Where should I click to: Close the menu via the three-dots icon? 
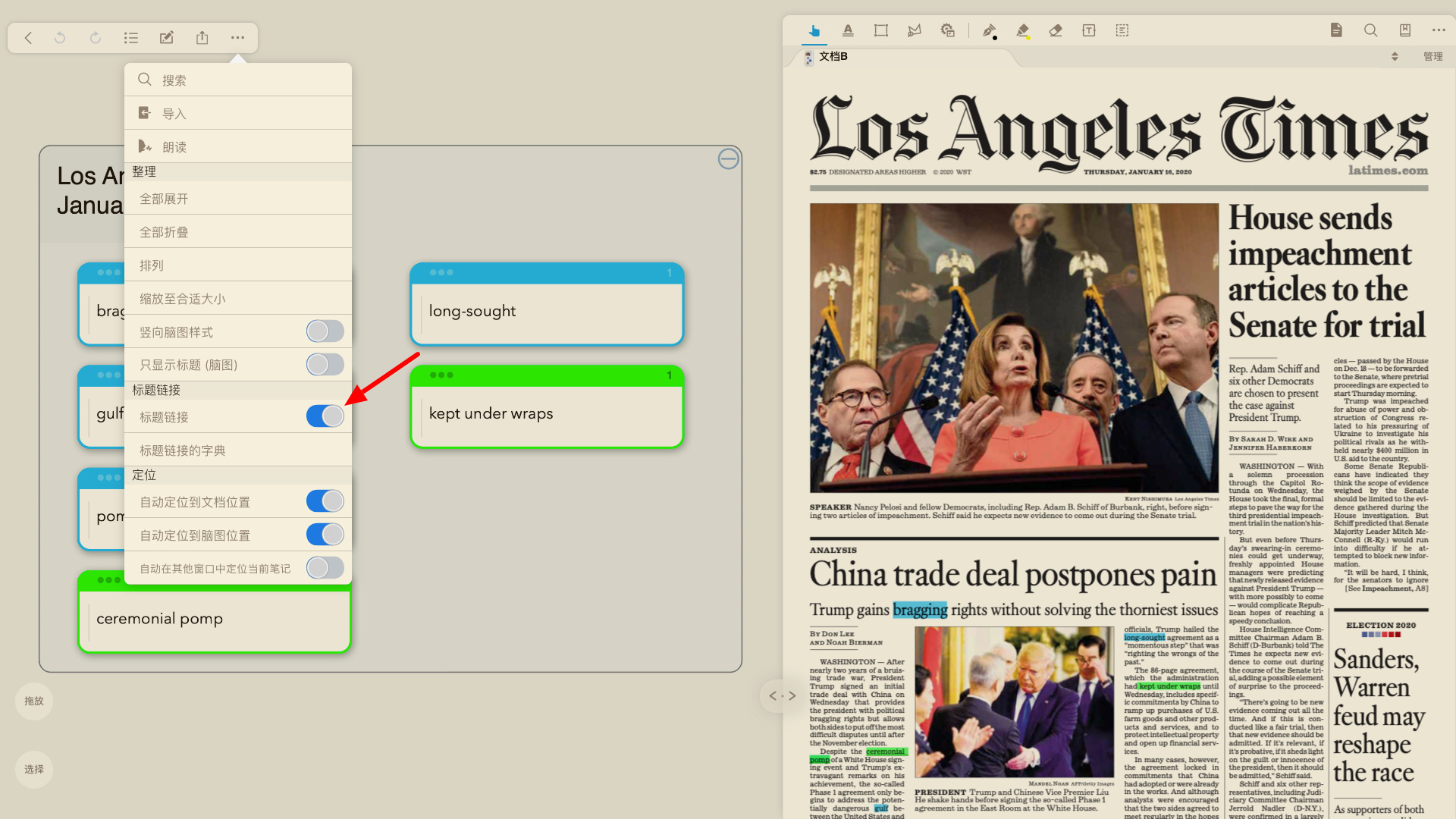click(x=237, y=37)
